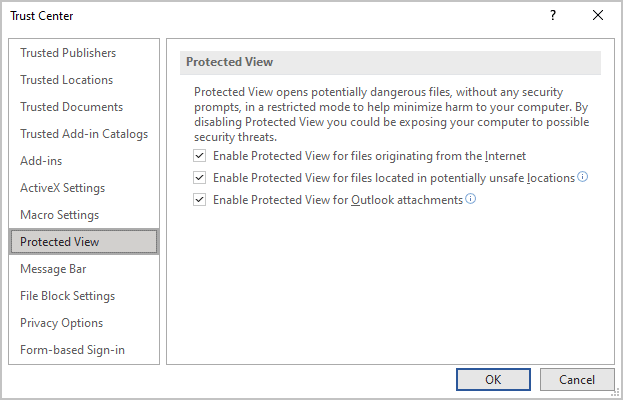
Task: Disable Protected View for Outlook attachments
Action: point(200,200)
